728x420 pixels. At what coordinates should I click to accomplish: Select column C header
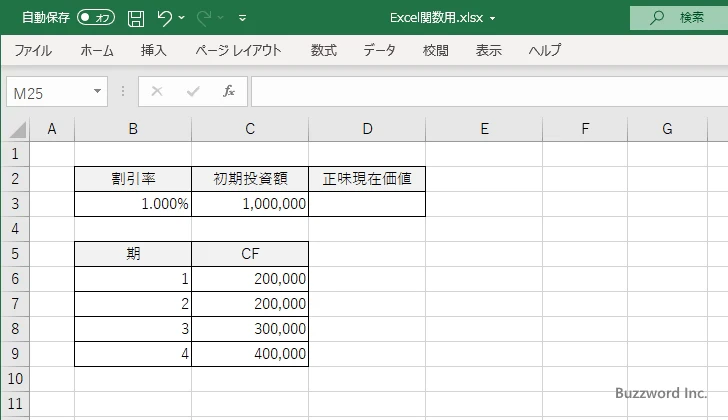[250, 129]
